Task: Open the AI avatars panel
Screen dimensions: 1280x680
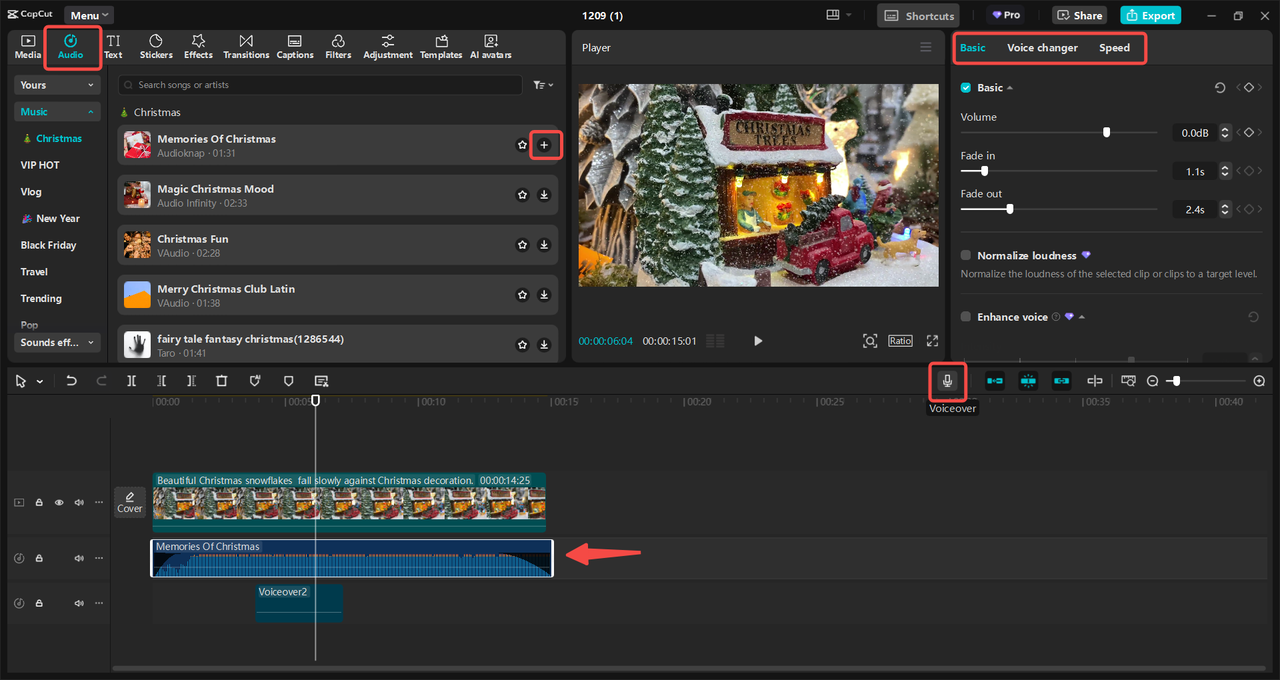Action: point(491,47)
